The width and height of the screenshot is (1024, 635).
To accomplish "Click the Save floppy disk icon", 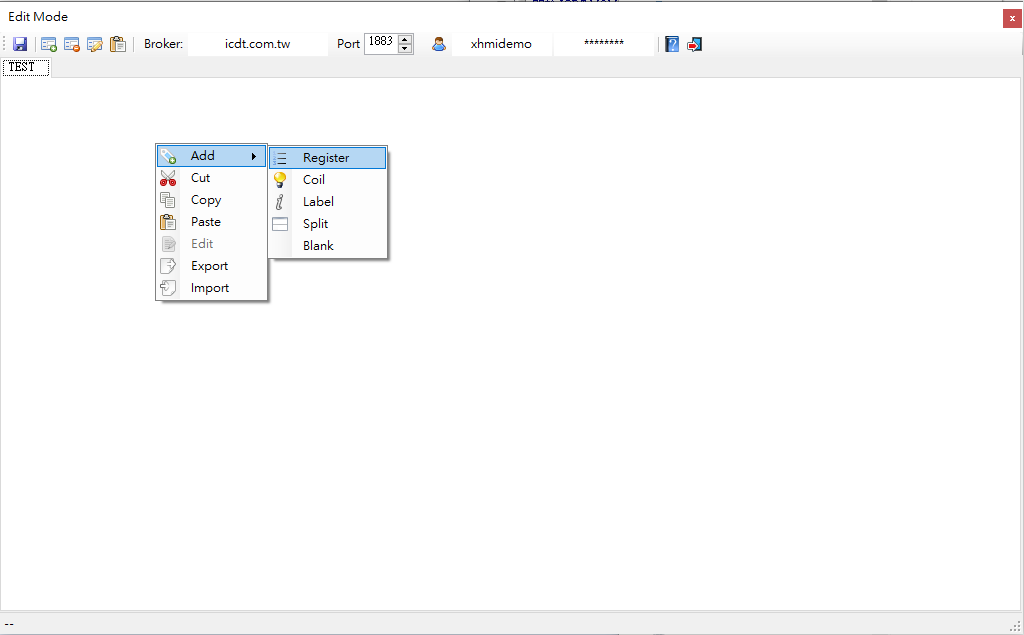I will point(20,44).
